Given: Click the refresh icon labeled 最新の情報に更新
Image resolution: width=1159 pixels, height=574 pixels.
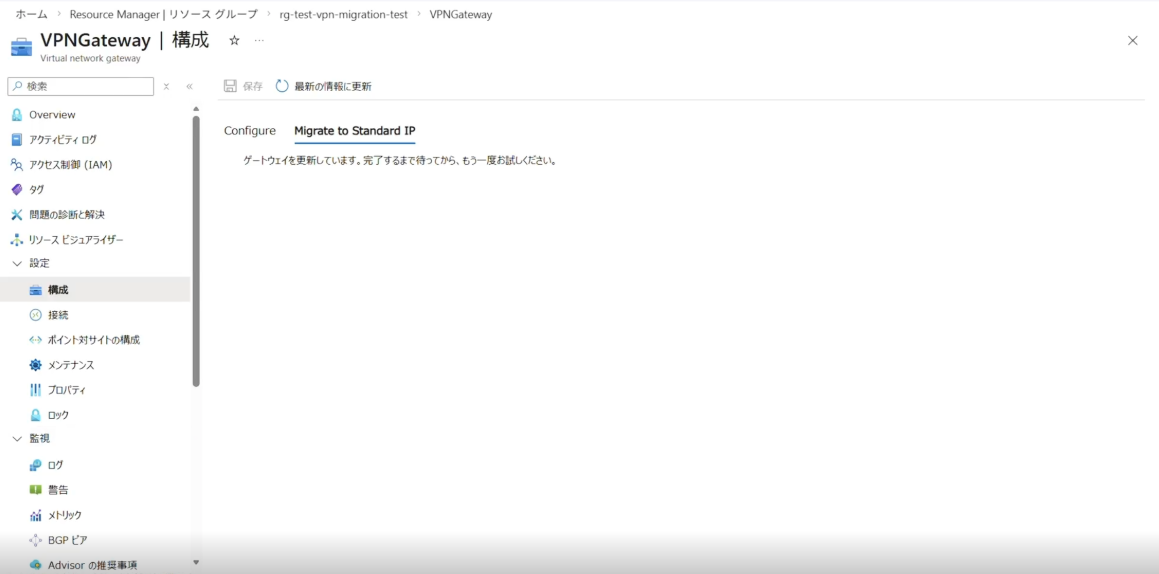Looking at the screenshot, I should click(282, 87).
